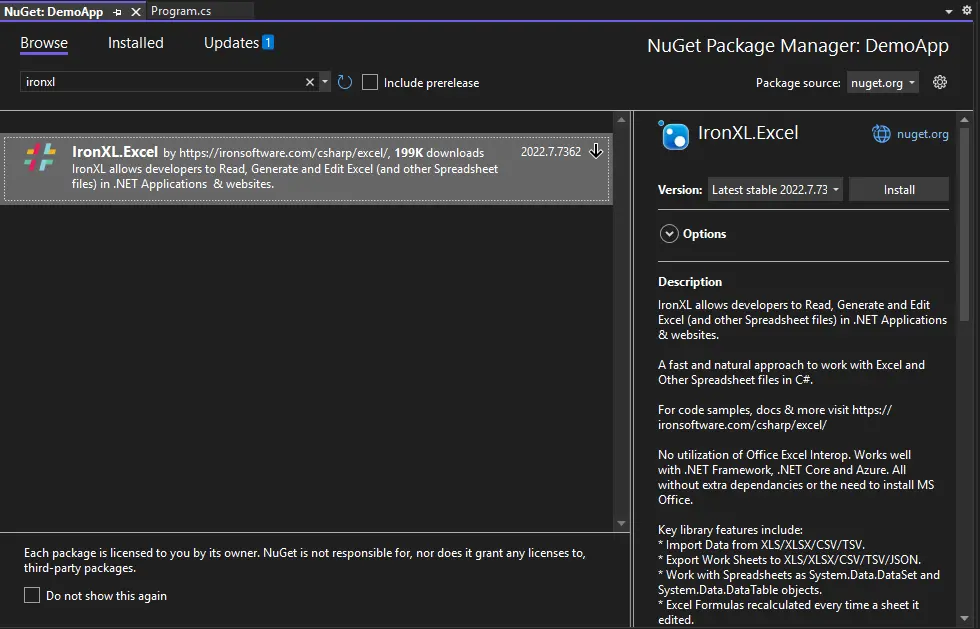The image size is (980, 629).
Task: Click the Install button
Action: click(898, 190)
